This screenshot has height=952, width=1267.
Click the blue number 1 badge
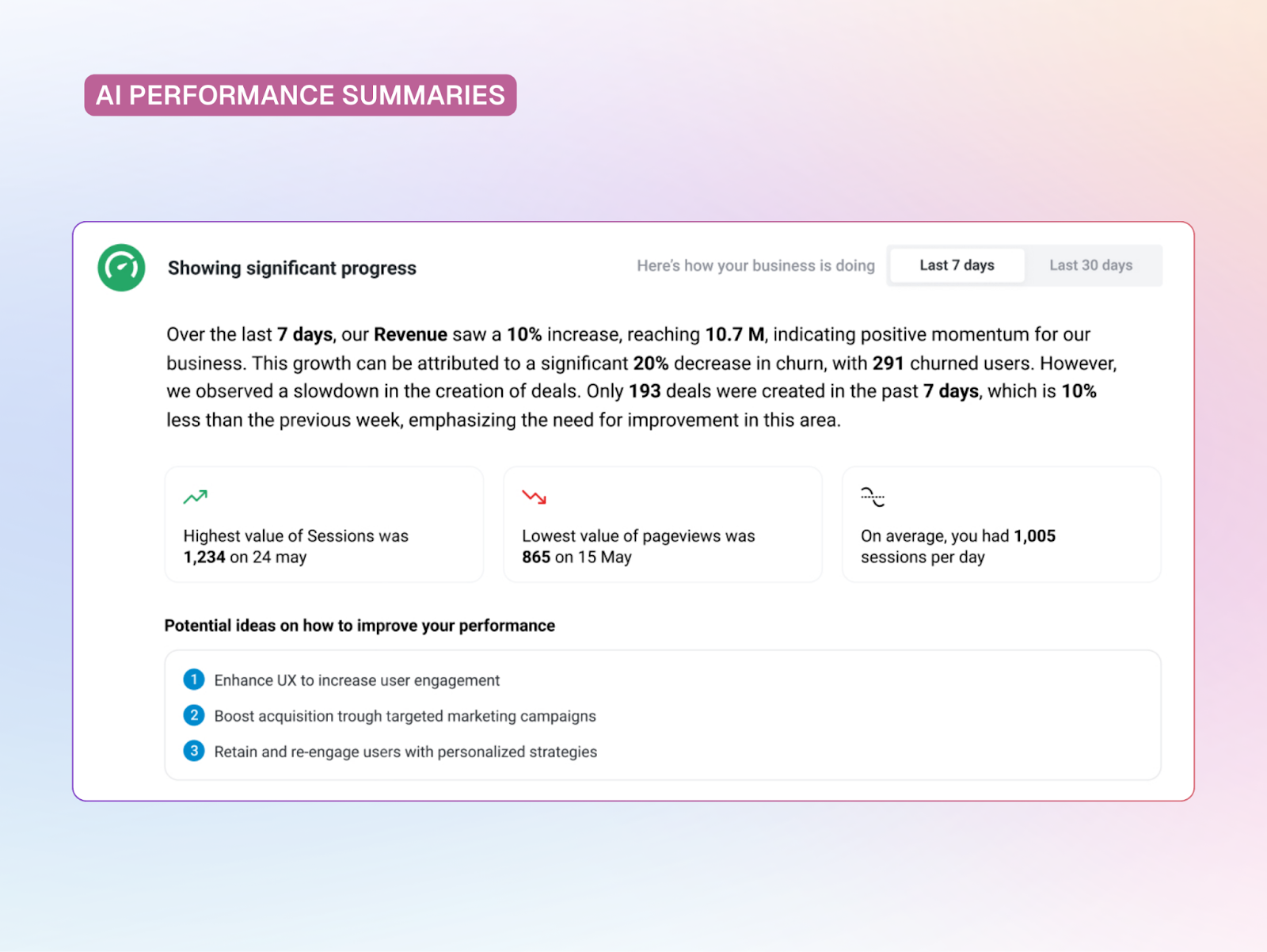pos(194,680)
